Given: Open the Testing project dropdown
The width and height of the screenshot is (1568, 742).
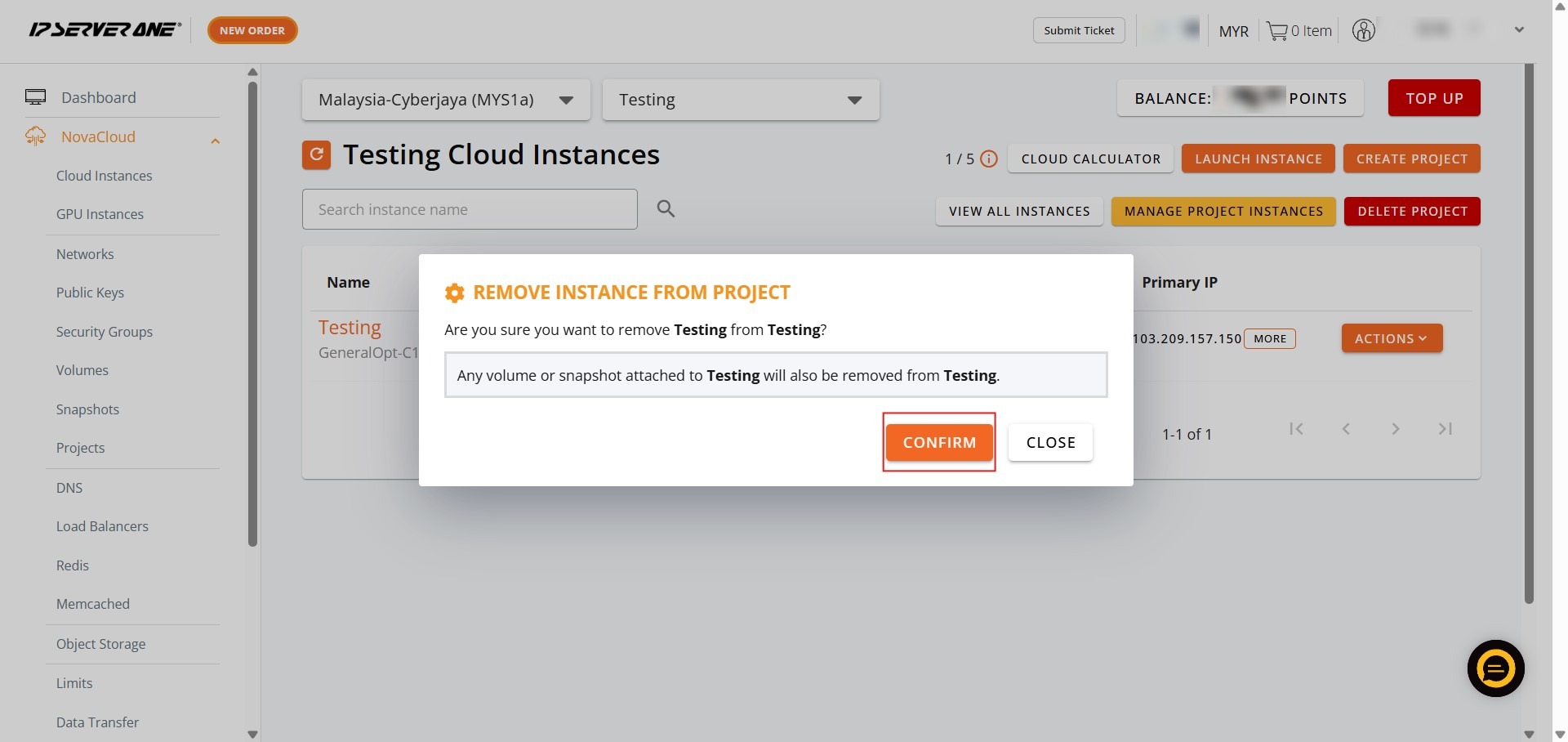Looking at the screenshot, I should (x=741, y=100).
